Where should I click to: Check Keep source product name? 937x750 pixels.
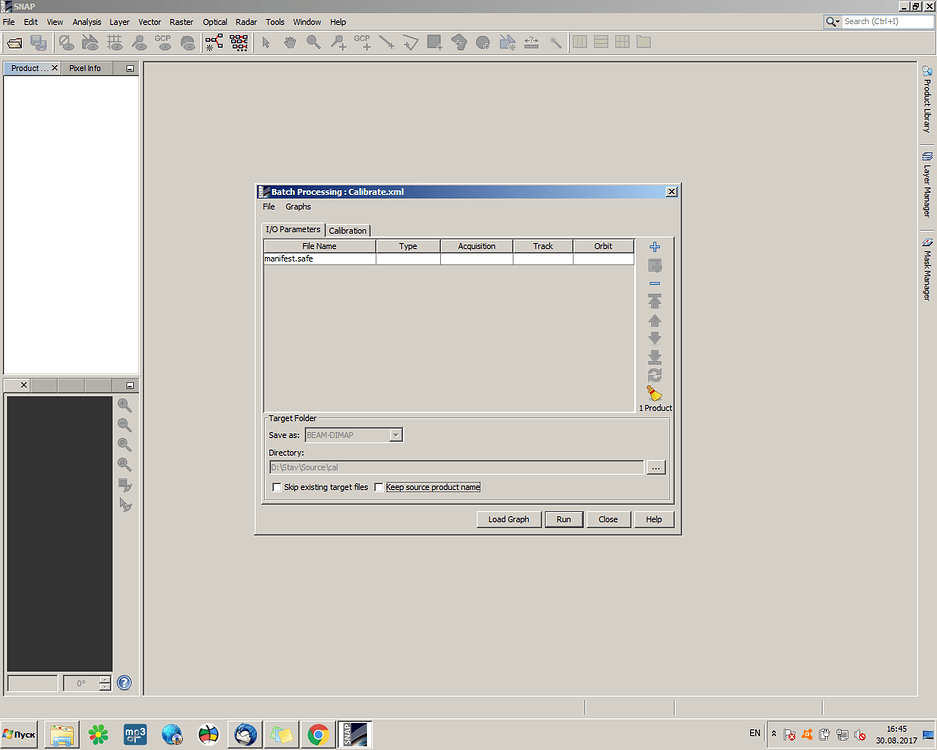click(379, 487)
